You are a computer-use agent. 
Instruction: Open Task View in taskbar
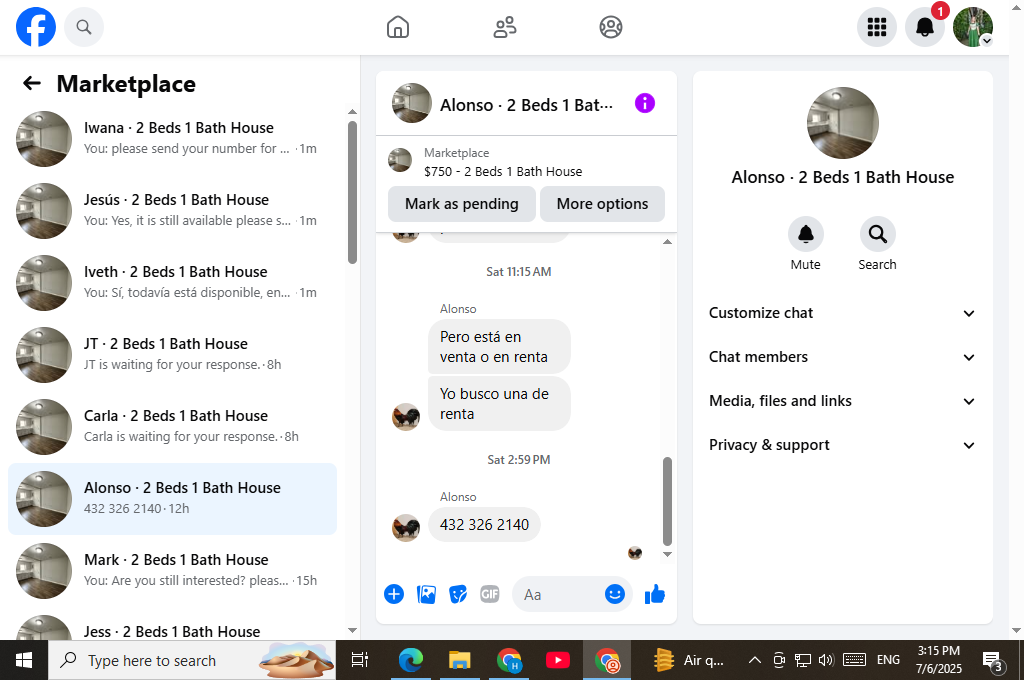click(360, 660)
